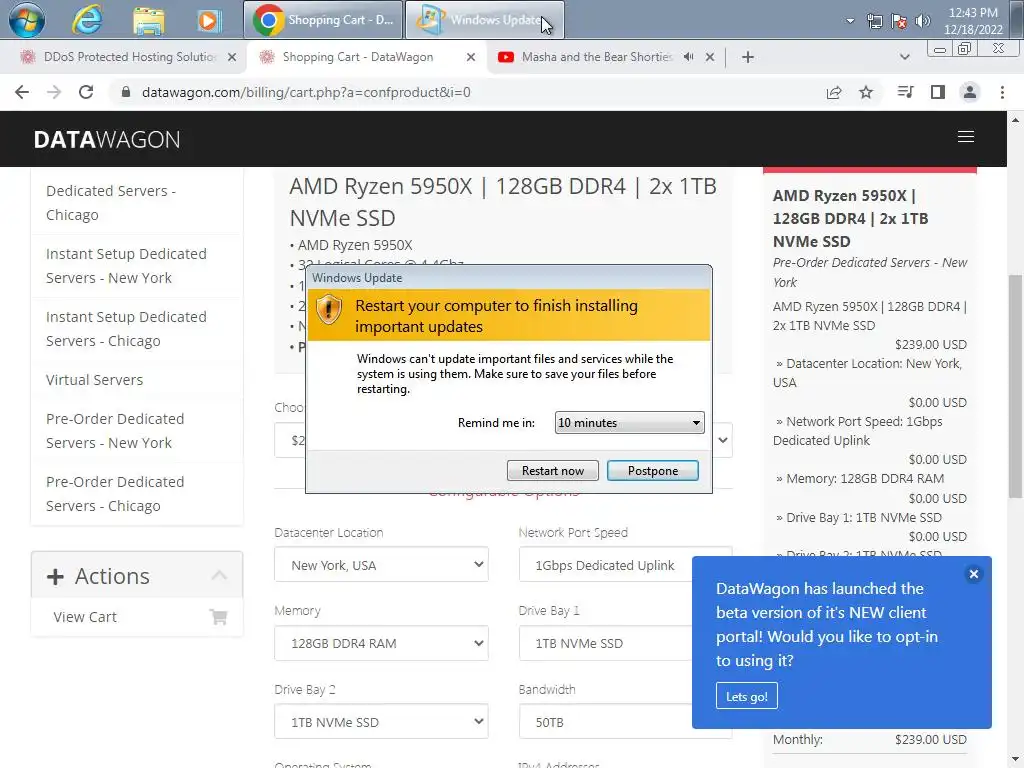Open Windows Explorer folder icon
Viewport: 1024px width, 768px height.
pos(148,20)
